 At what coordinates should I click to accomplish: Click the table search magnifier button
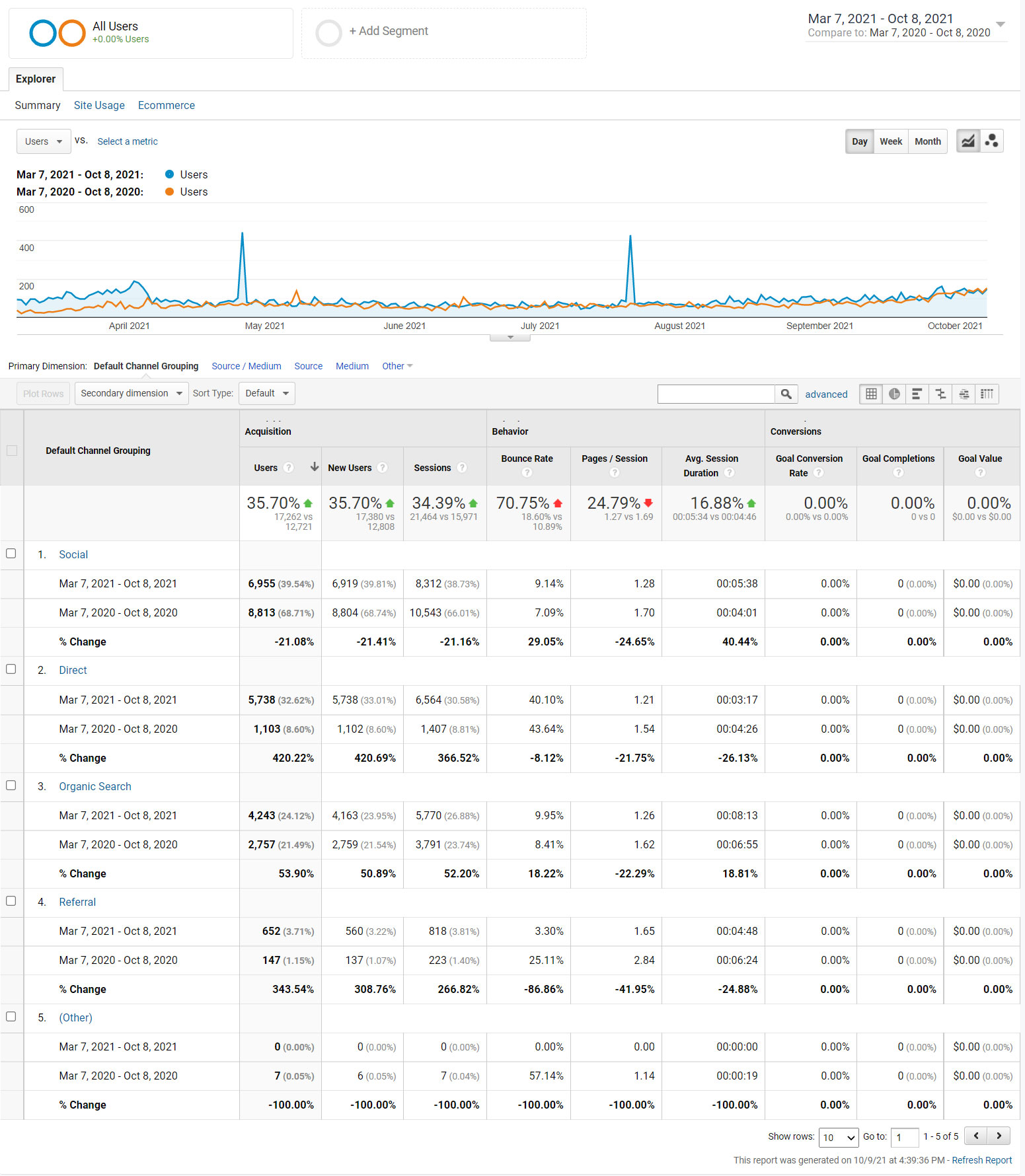786,394
